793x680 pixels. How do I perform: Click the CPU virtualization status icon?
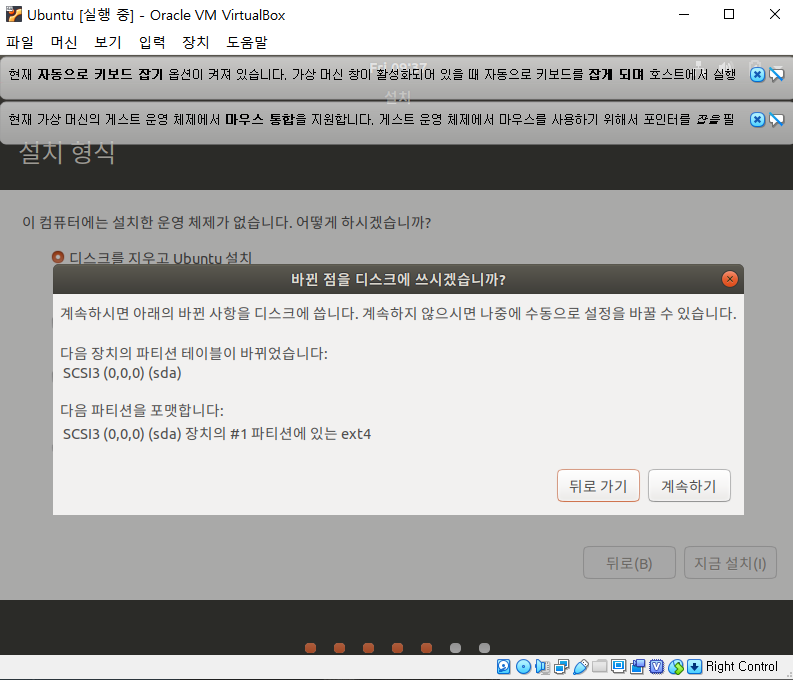click(x=656, y=667)
